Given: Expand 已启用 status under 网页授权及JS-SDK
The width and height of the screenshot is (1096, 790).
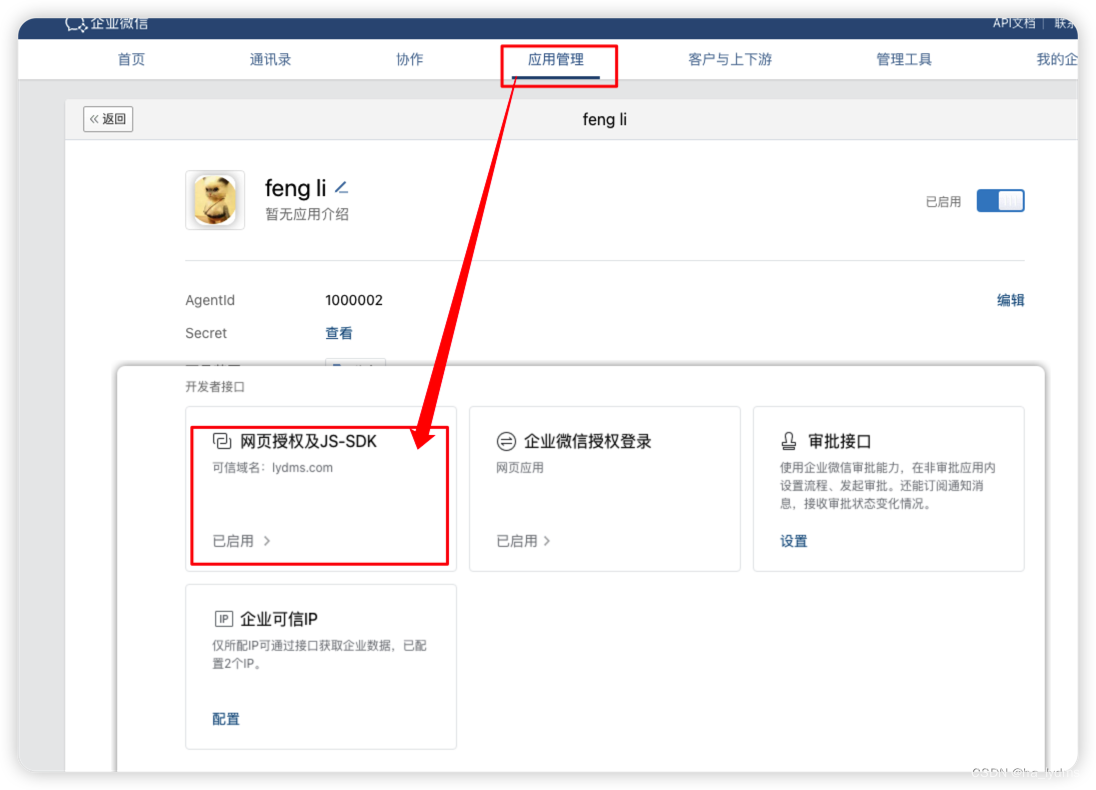Looking at the screenshot, I should [x=241, y=541].
